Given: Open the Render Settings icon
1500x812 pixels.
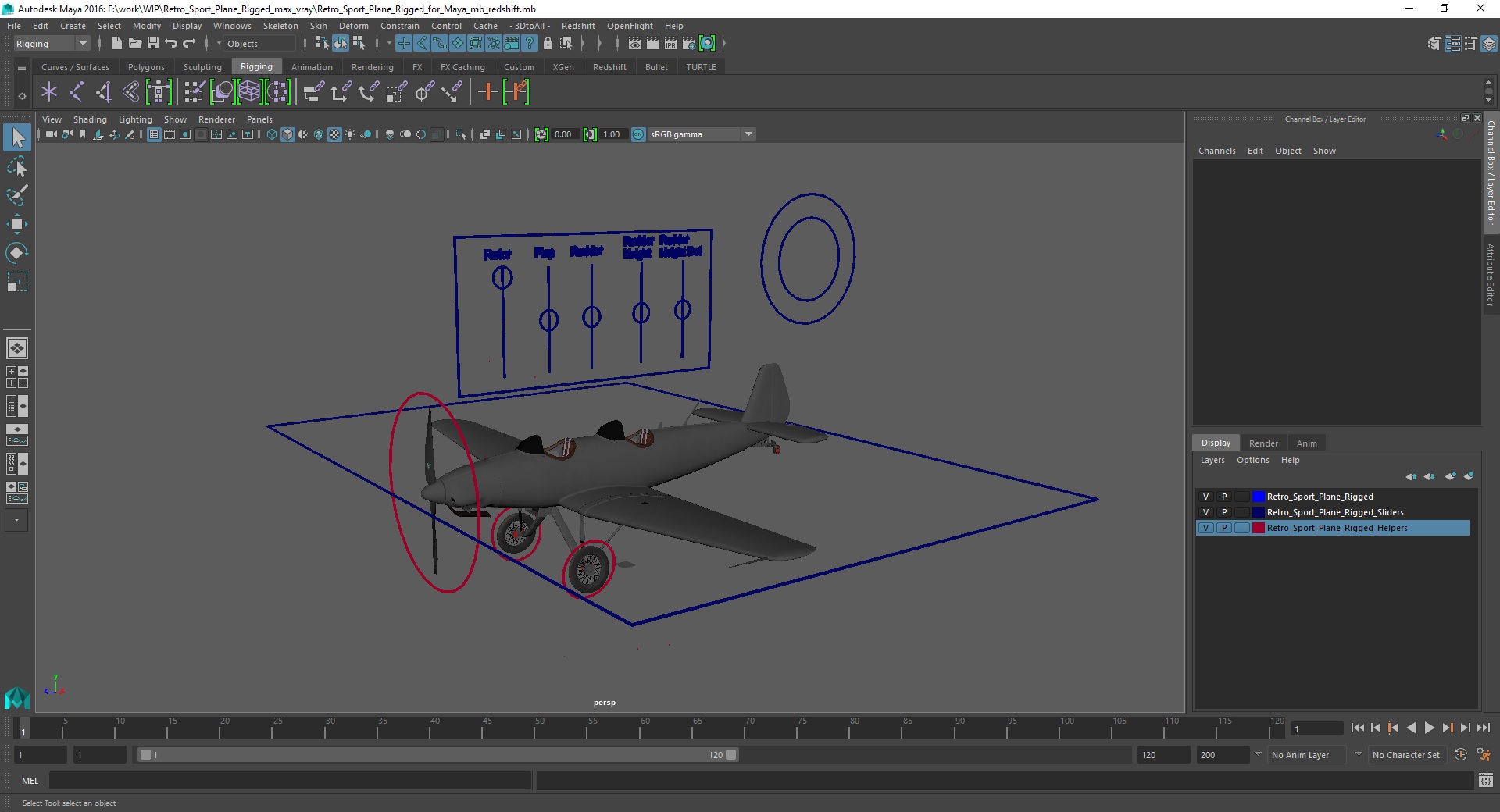Looking at the screenshot, I should (689, 44).
